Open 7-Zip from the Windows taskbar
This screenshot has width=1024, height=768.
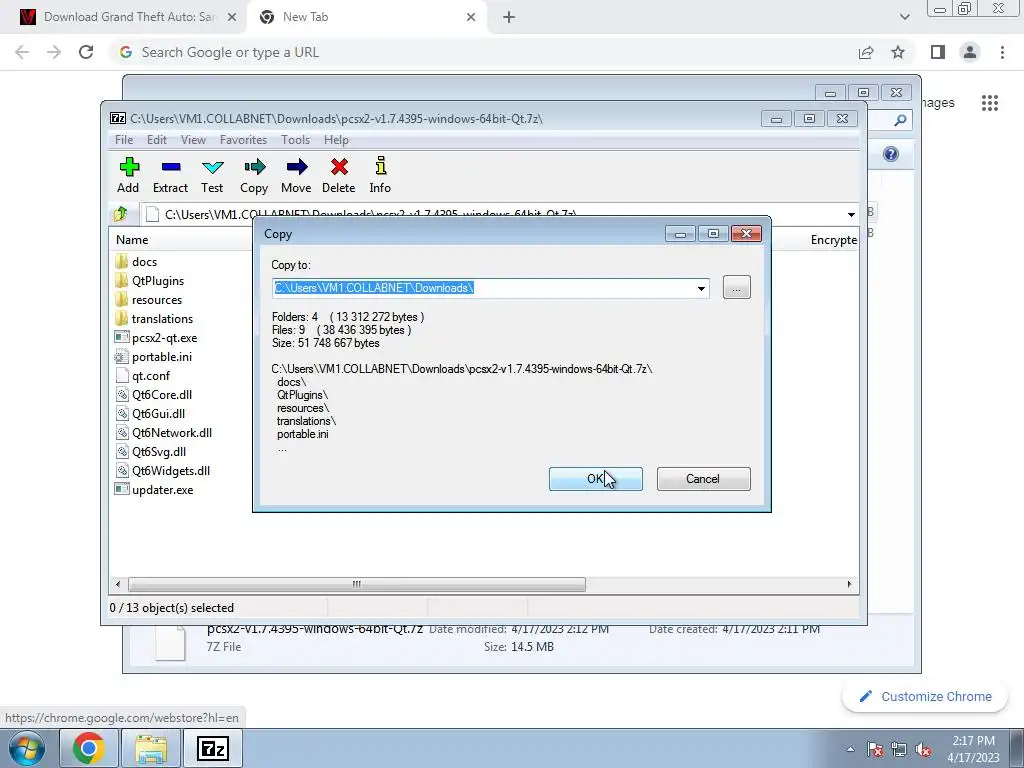(x=213, y=748)
